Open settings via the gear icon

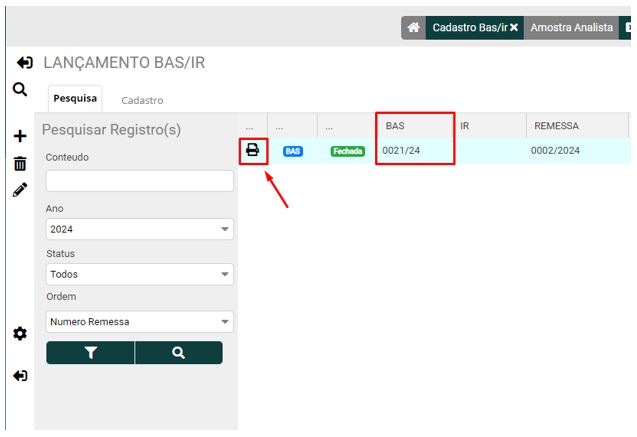19,333
